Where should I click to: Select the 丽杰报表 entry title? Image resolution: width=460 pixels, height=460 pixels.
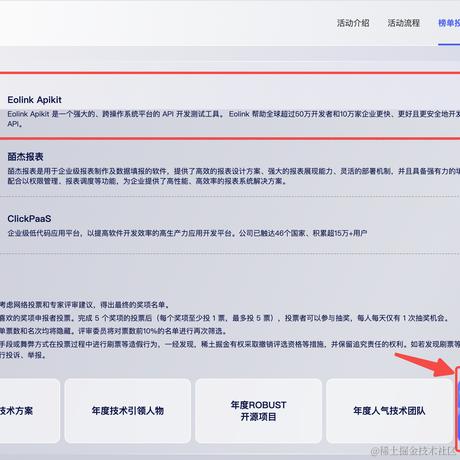[x=25, y=157]
